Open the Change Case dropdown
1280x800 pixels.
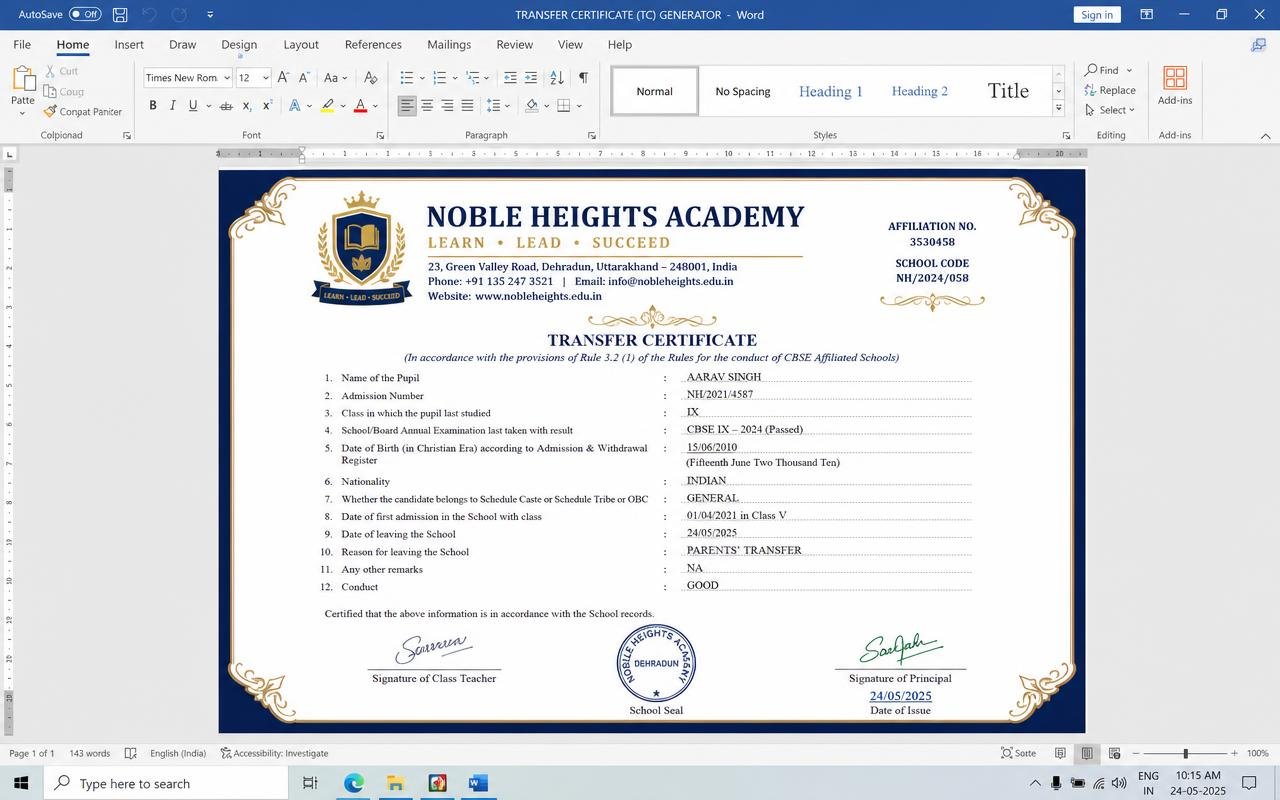337,78
